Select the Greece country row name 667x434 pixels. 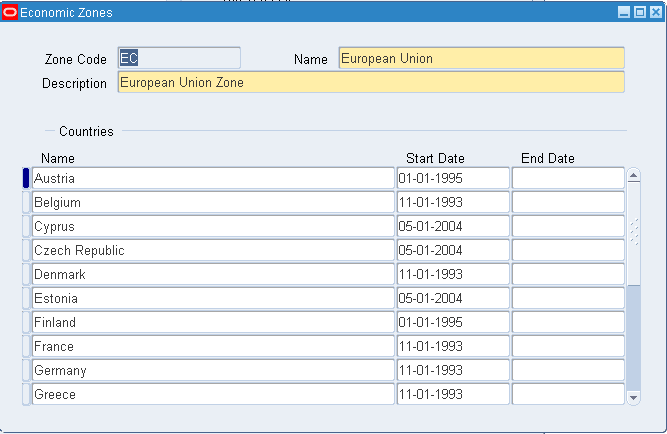(x=213, y=394)
